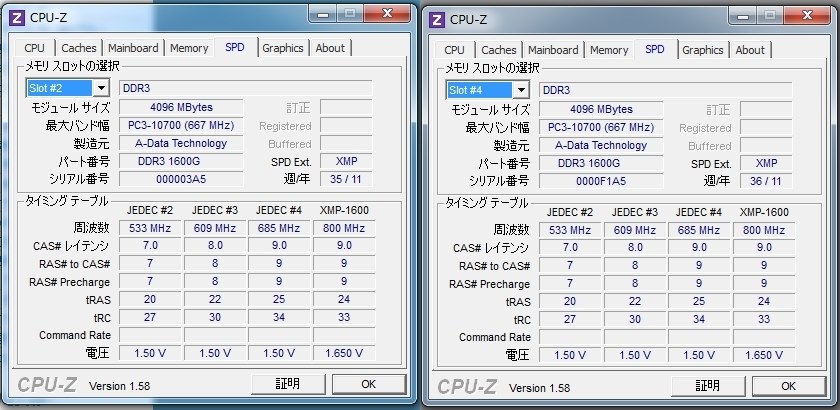Click PC3-10700 (667 MHz) in left window
840x410 pixels.
(181, 125)
